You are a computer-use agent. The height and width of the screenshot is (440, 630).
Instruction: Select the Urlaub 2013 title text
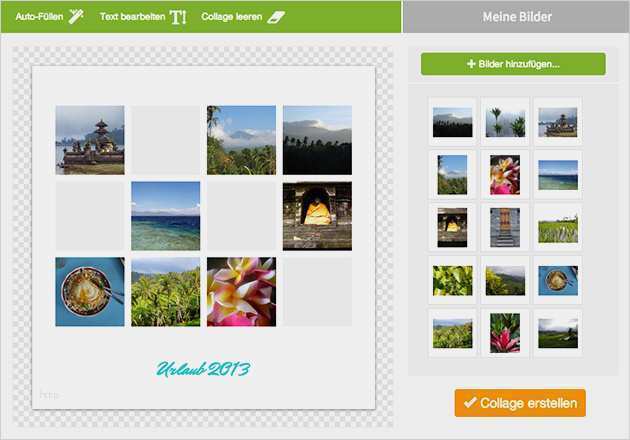coord(203,369)
